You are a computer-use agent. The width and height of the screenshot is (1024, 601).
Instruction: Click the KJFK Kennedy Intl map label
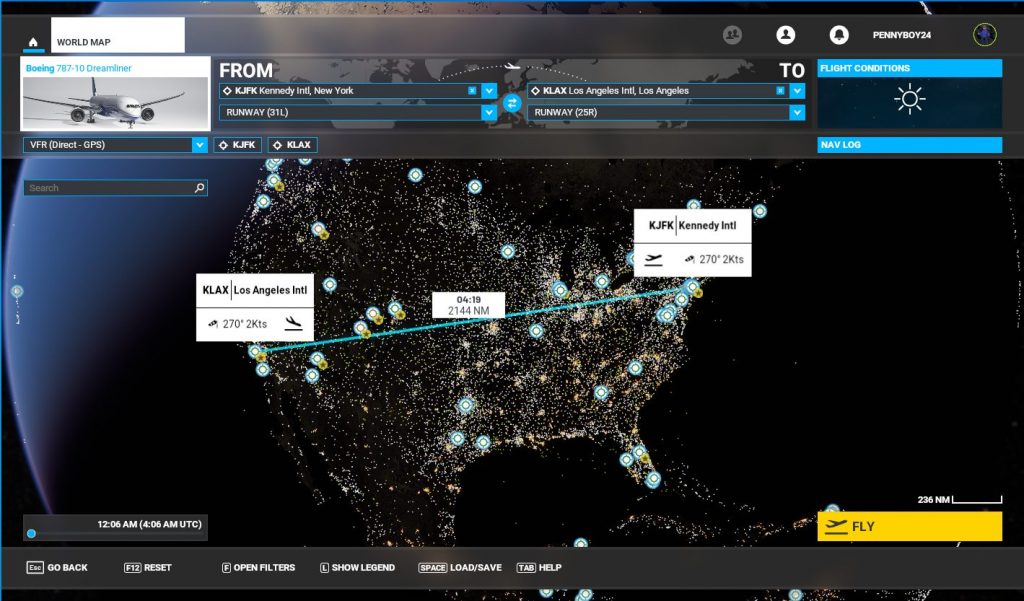point(692,225)
